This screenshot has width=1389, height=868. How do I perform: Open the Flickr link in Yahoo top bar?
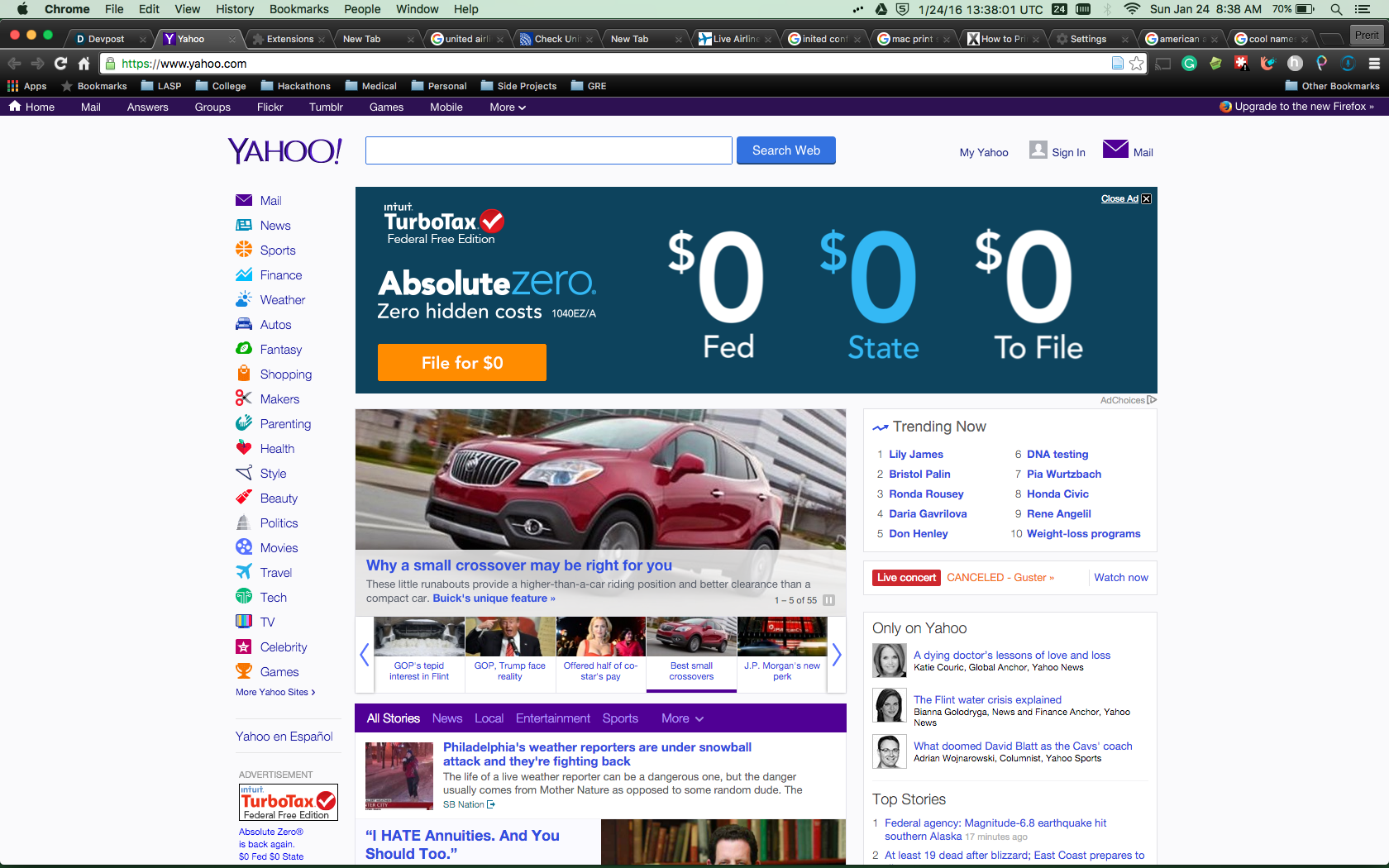click(270, 107)
